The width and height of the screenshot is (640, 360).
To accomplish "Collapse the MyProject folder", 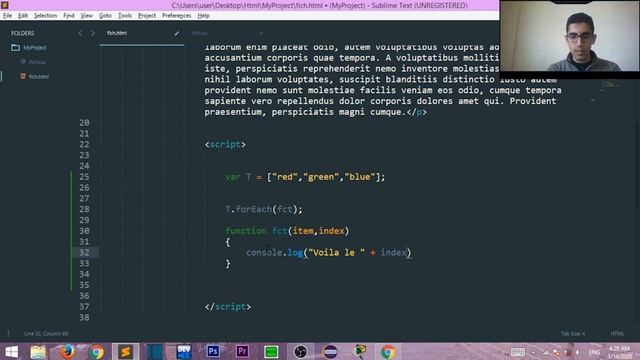I will pos(29,47).
